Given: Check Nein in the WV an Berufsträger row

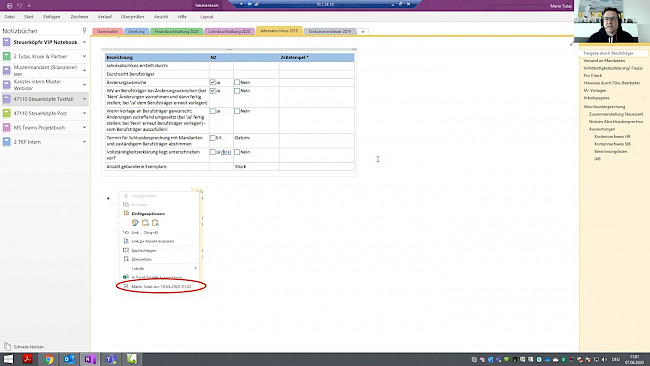Looking at the screenshot, I should pyautogui.click(x=237, y=90).
